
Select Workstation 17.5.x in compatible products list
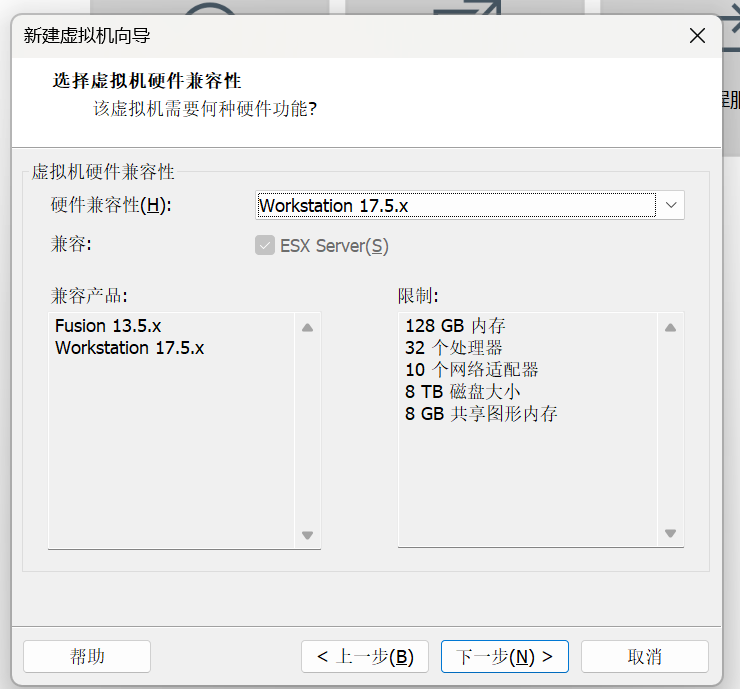click(x=130, y=348)
